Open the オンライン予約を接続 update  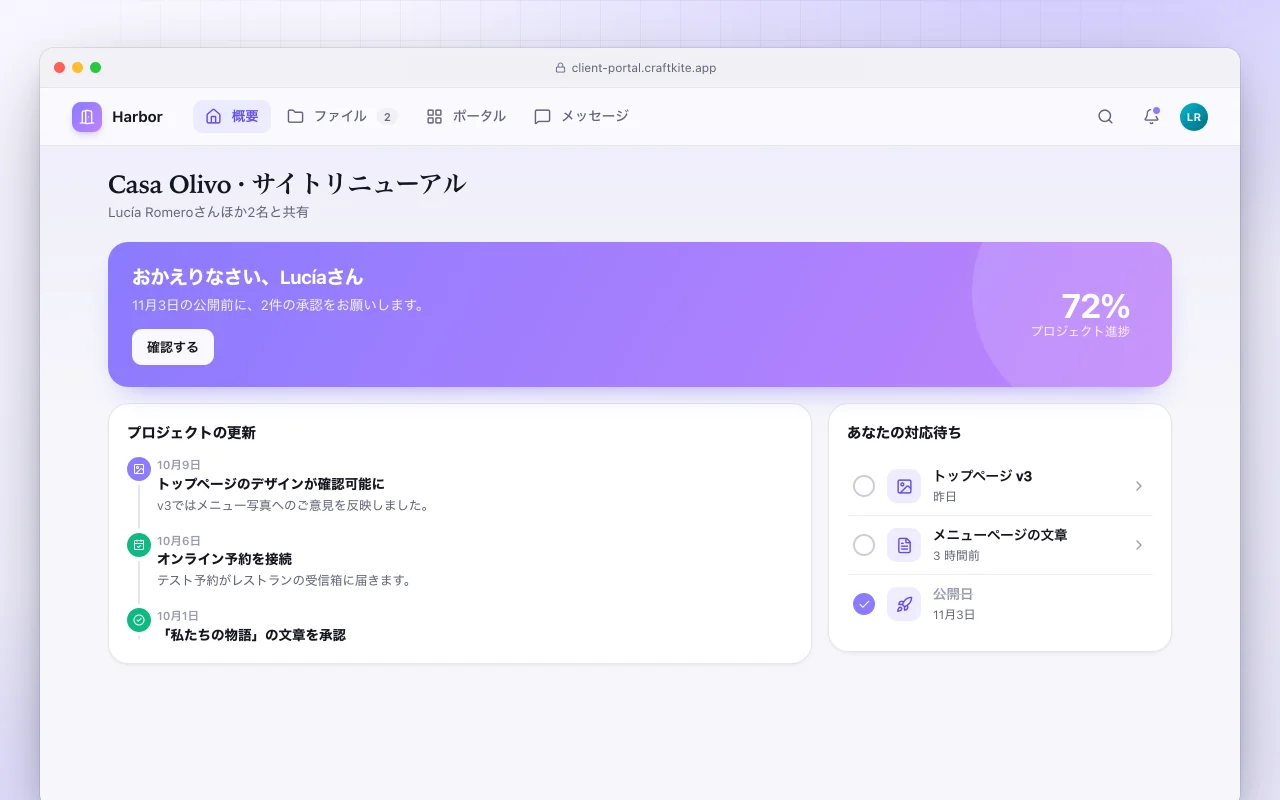pos(225,559)
